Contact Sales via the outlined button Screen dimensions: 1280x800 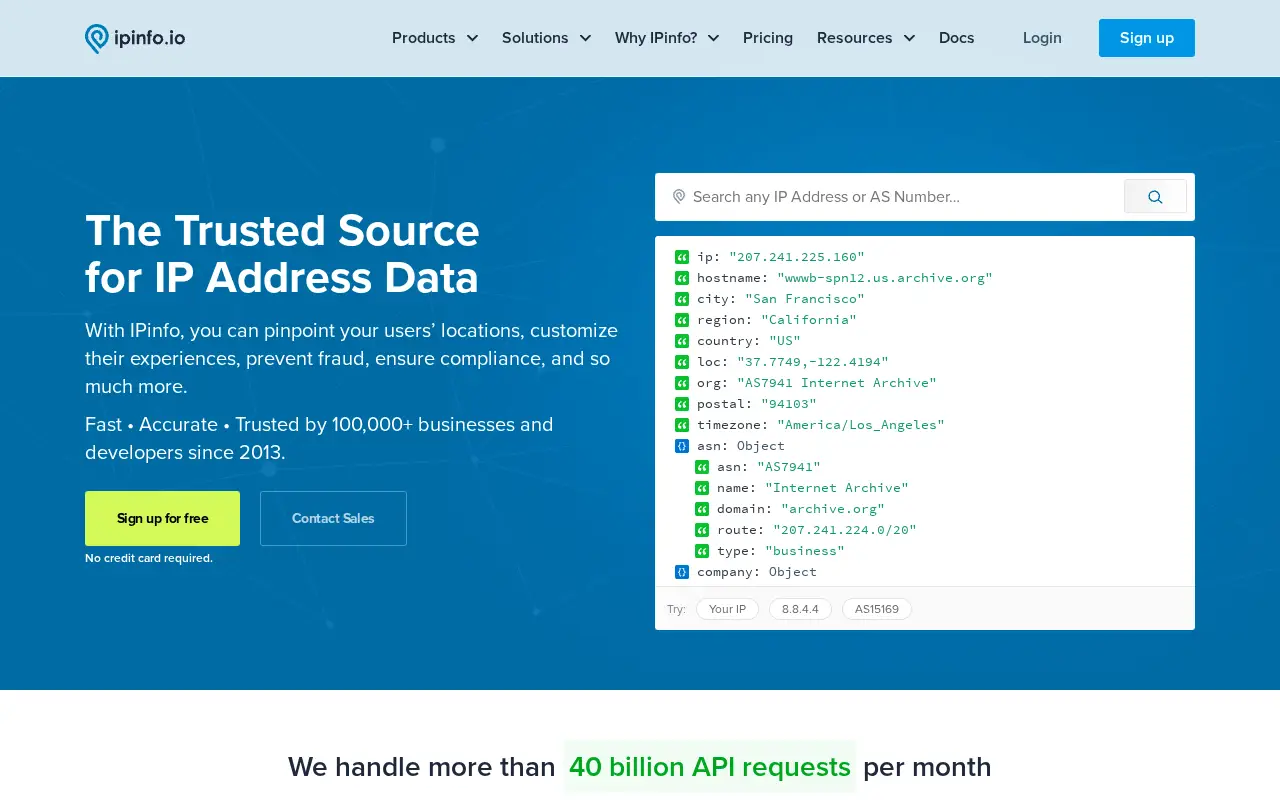(333, 518)
